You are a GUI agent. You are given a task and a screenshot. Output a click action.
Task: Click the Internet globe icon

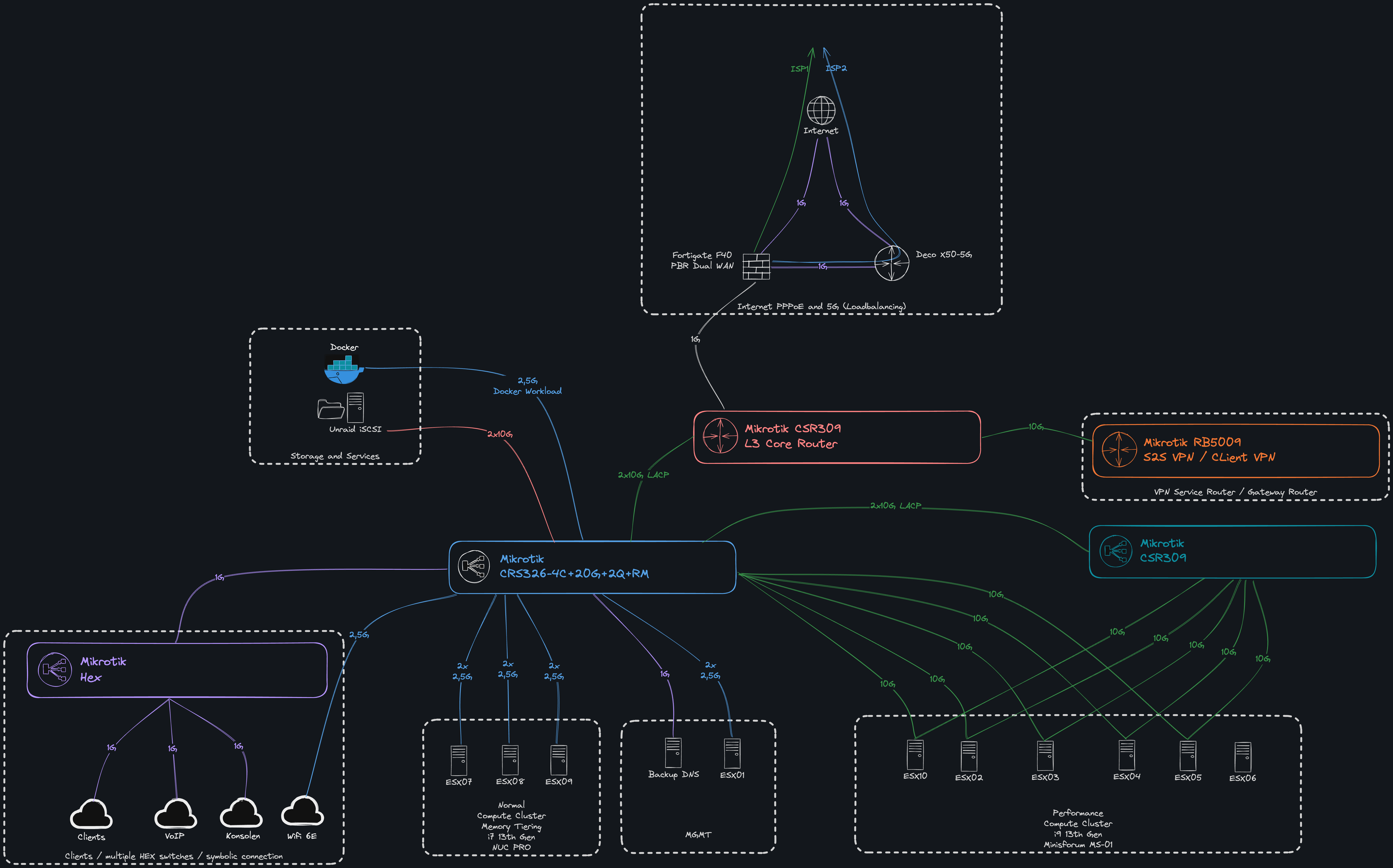(821, 110)
